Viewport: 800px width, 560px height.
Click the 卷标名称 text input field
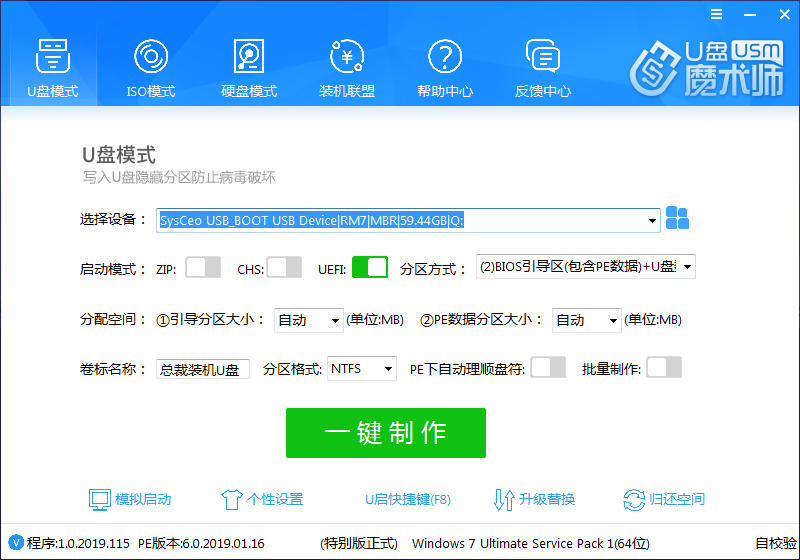pos(203,370)
